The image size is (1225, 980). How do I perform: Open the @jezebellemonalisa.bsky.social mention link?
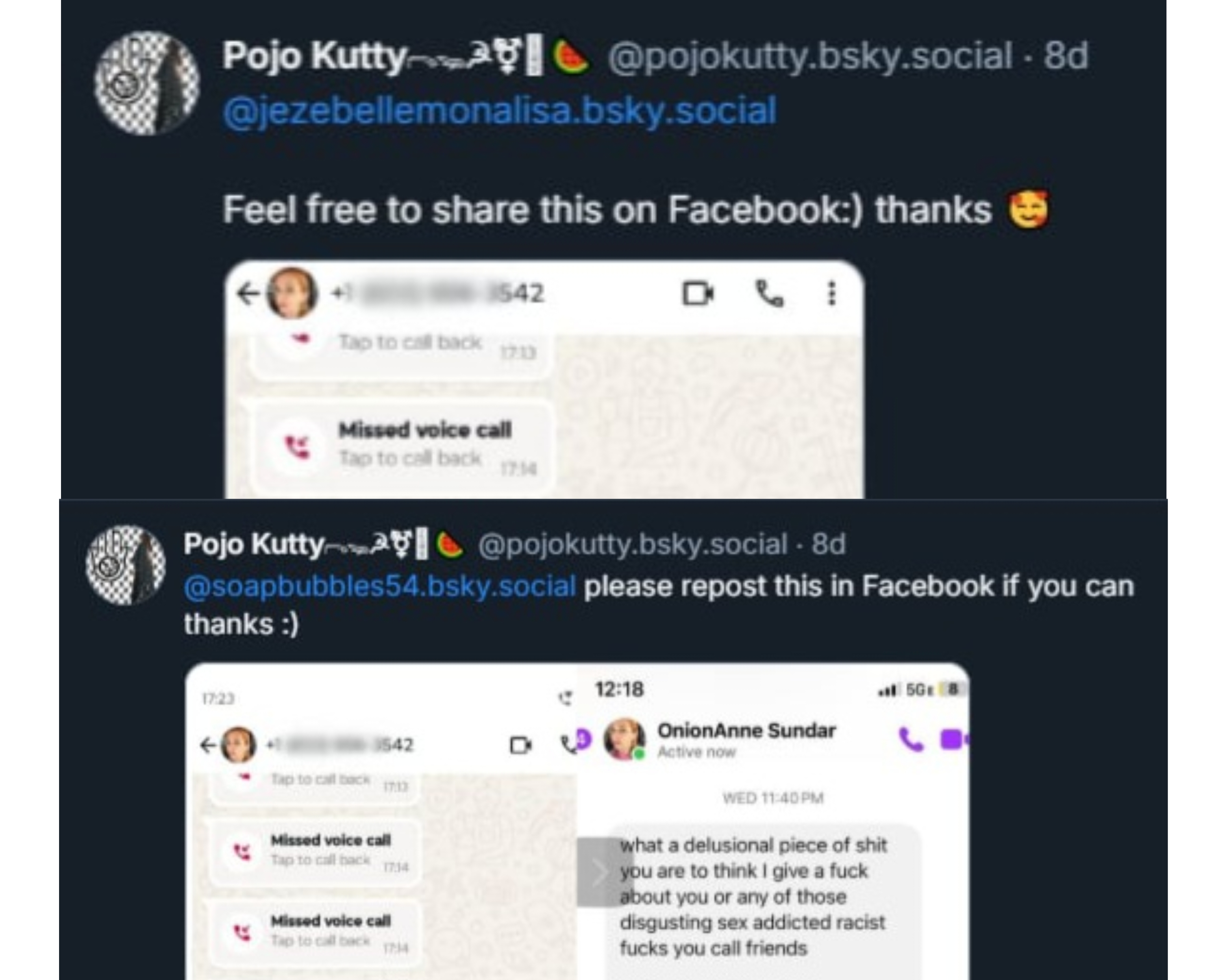500,111
